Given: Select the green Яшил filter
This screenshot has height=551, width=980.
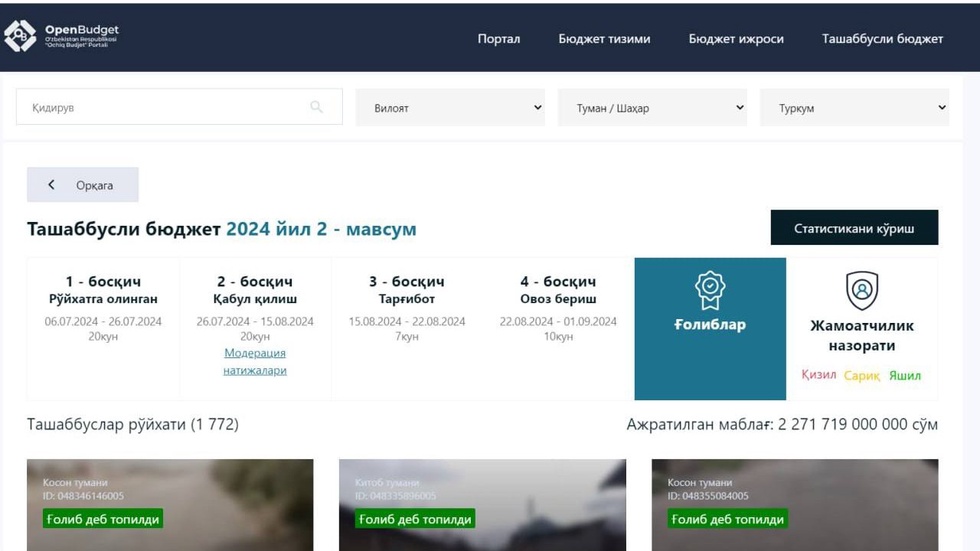Looking at the screenshot, I should point(905,376).
